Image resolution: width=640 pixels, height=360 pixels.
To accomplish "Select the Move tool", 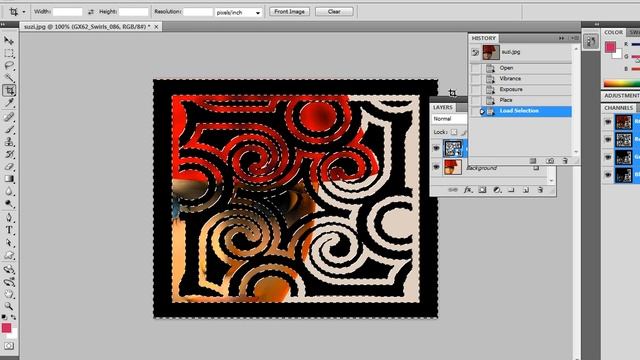I will [9, 40].
